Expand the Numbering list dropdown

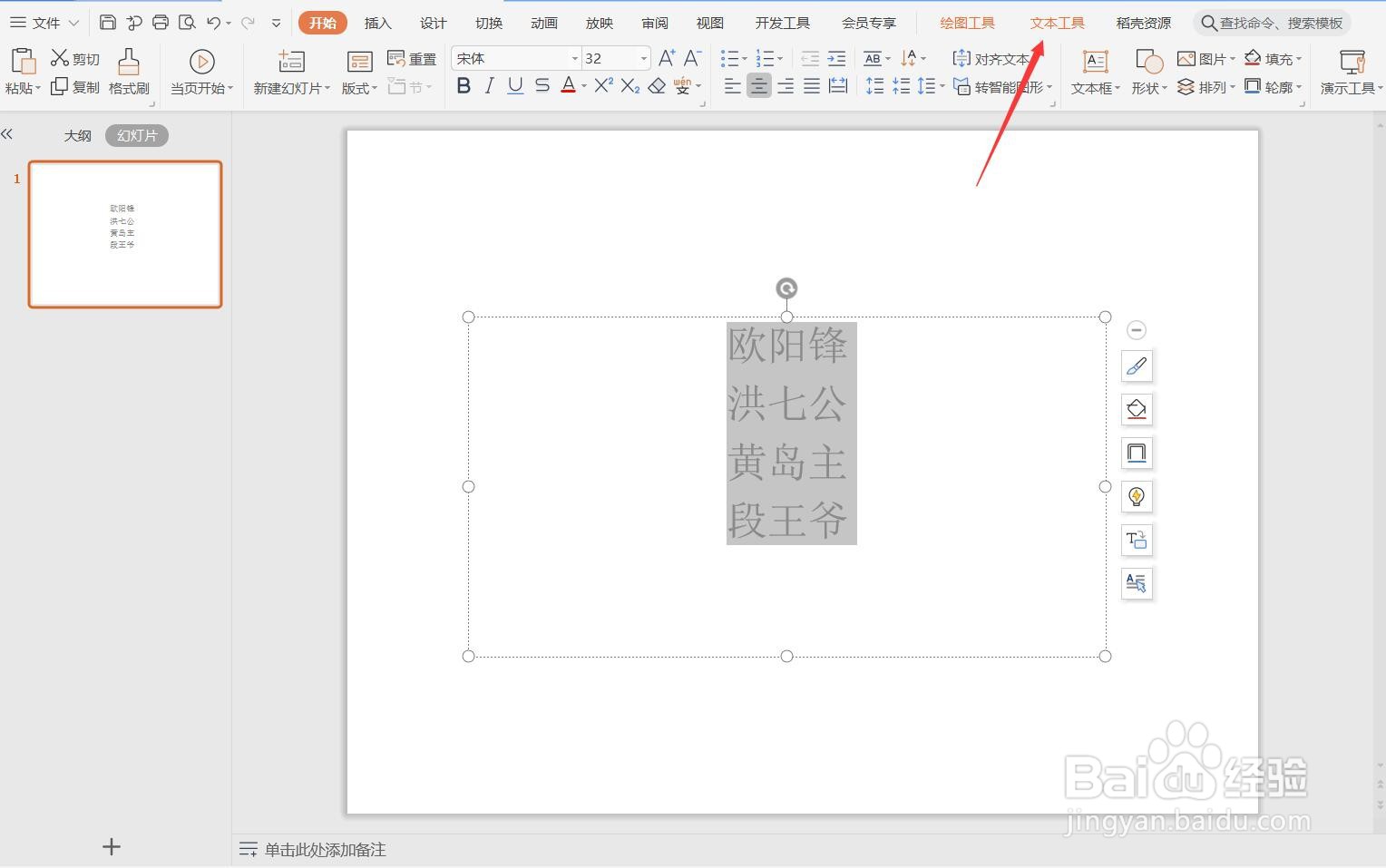pyautogui.click(x=780, y=59)
